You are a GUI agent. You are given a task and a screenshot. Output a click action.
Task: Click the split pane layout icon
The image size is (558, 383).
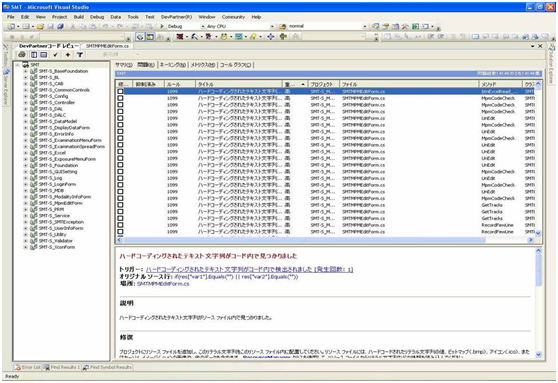pos(34,54)
